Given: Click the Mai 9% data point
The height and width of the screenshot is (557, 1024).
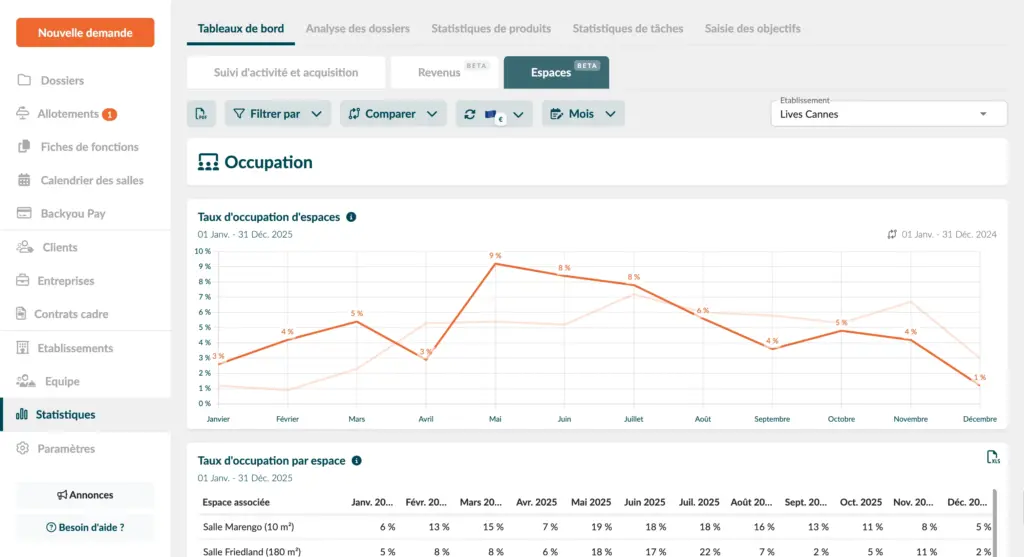Looking at the screenshot, I should tap(495, 264).
